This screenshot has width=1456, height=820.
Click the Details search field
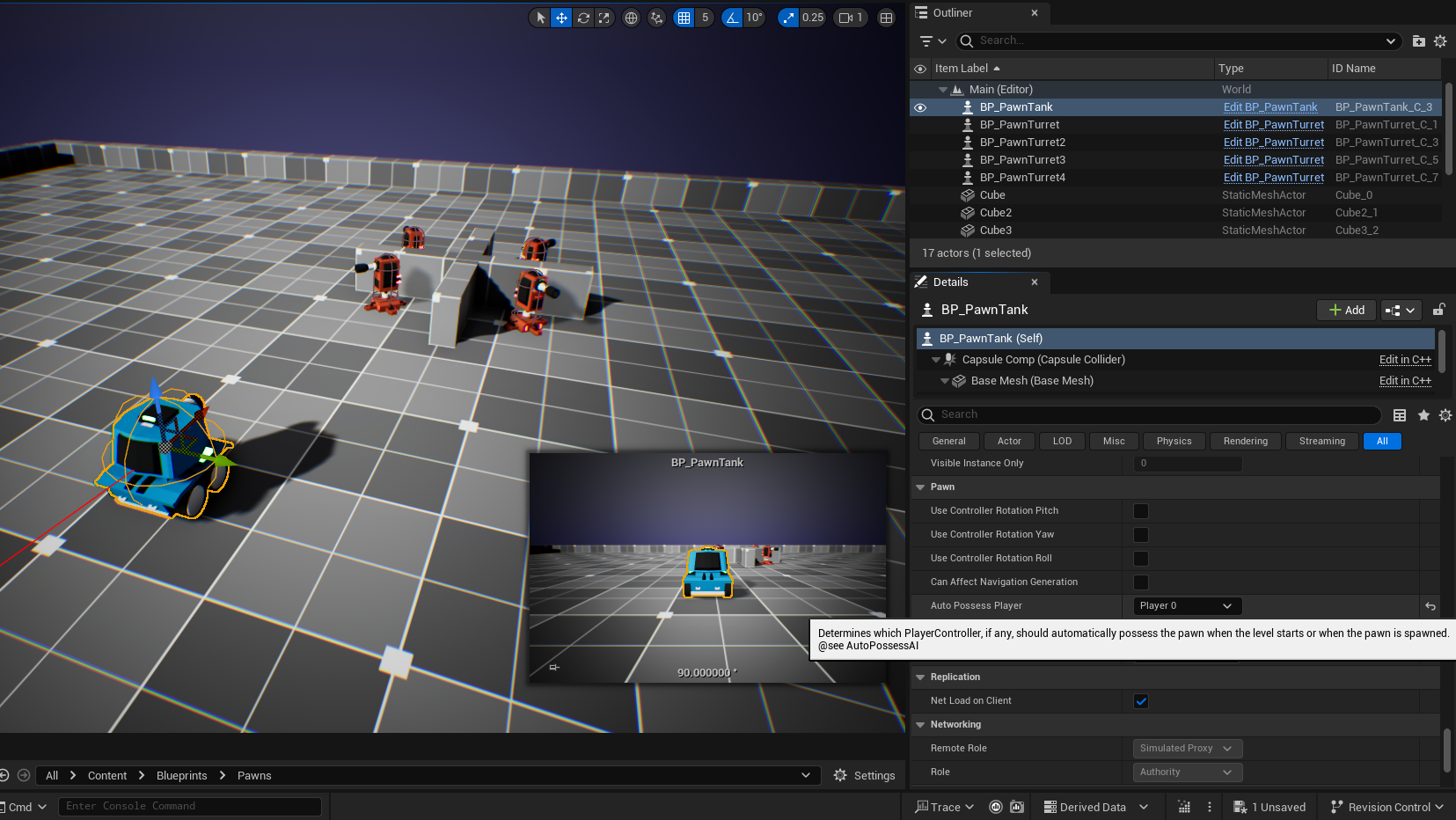tap(1149, 414)
